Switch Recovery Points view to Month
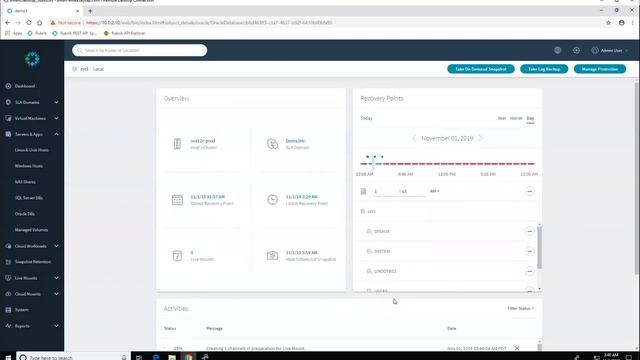This screenshot has width=640, height=360. point(516,118)
